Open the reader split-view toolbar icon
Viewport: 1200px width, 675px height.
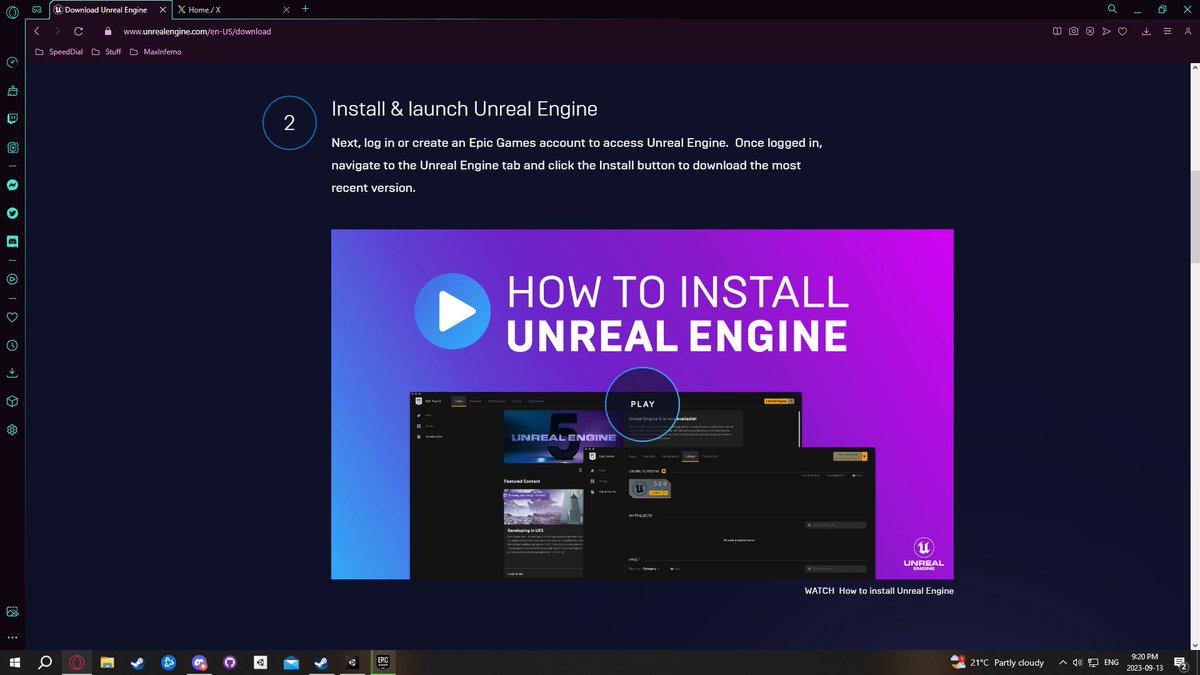[1057, 31]
